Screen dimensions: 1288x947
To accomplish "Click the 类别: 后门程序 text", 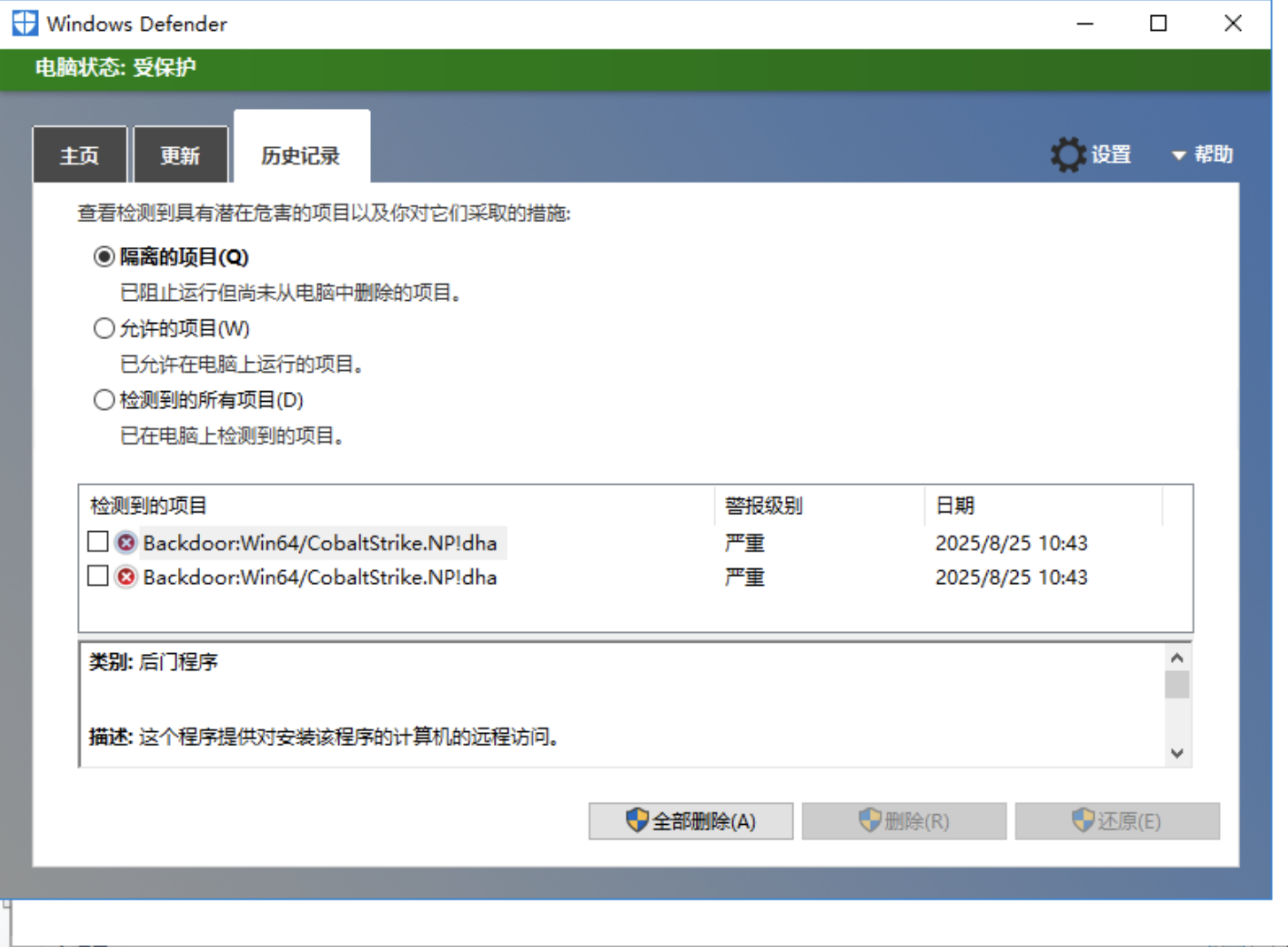I will point(153,662).
